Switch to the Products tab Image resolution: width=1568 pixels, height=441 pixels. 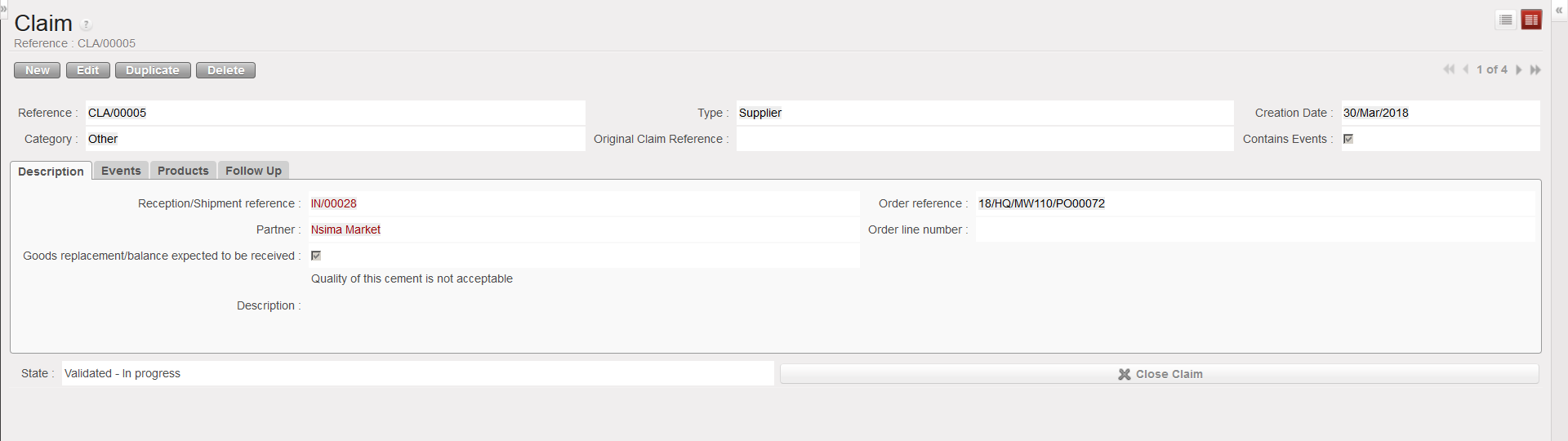click(x=183, y=171)
